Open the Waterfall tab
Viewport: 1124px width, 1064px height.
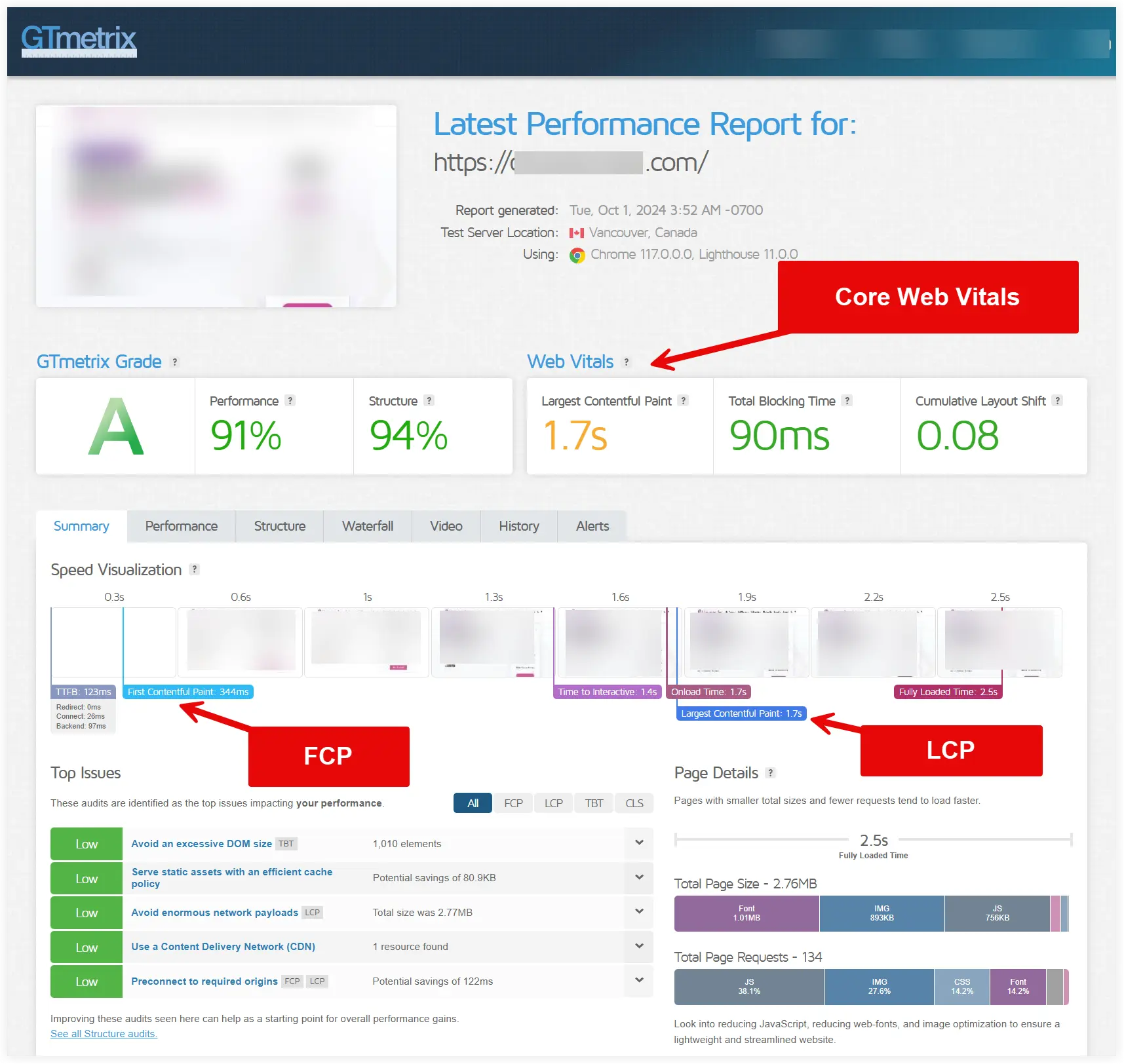[x=368, y=526]
